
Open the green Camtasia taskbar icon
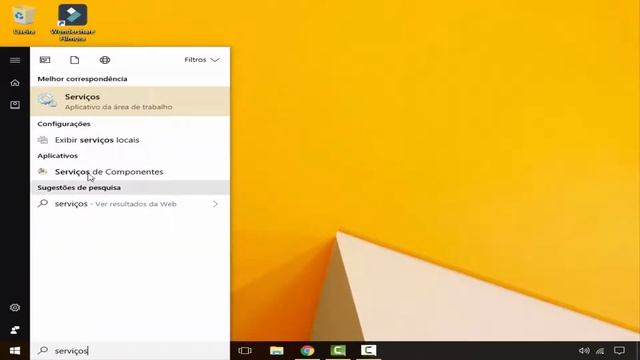click(x=338, y=350)
